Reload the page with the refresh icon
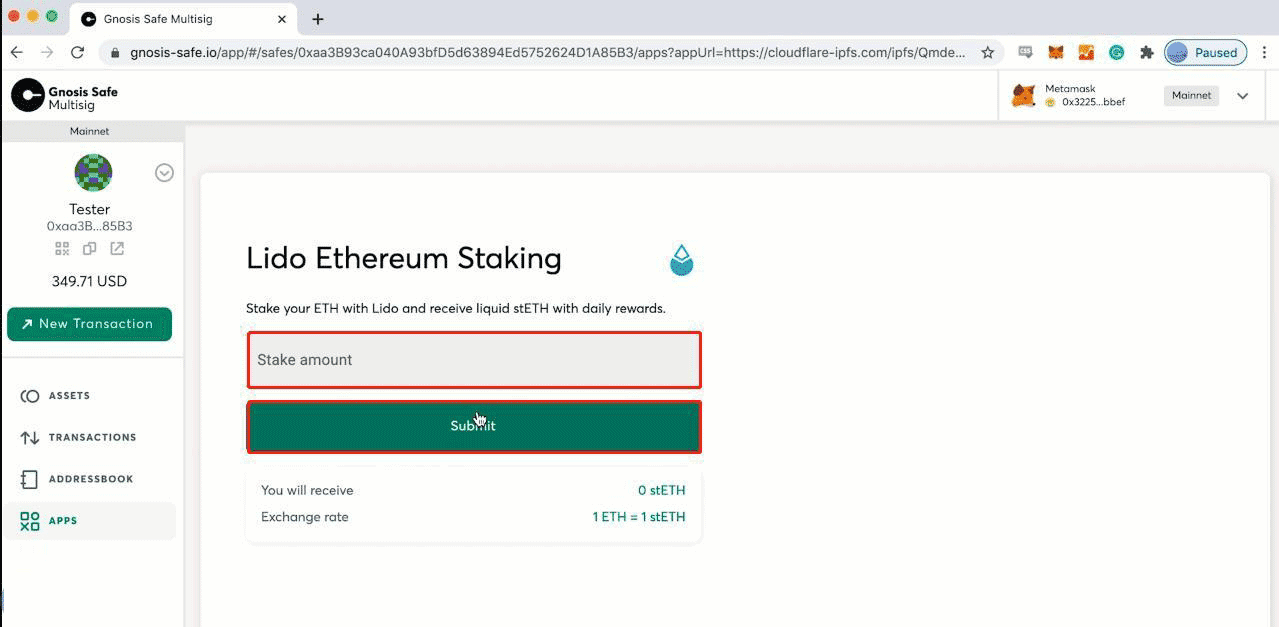Screen dimensions: 1279x627 coord(79,52)
